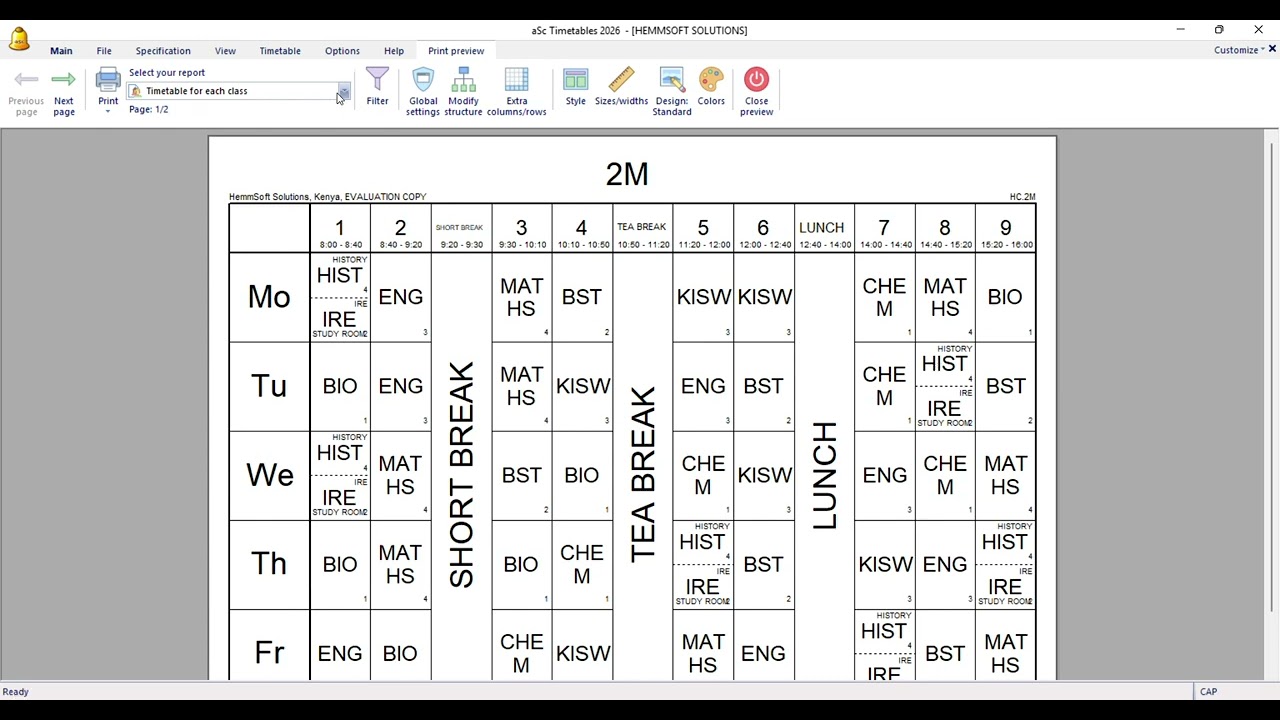Select the Print preview tab
Image resolution: width=1280 pixels, height=720 pixels.
point(456,51)
